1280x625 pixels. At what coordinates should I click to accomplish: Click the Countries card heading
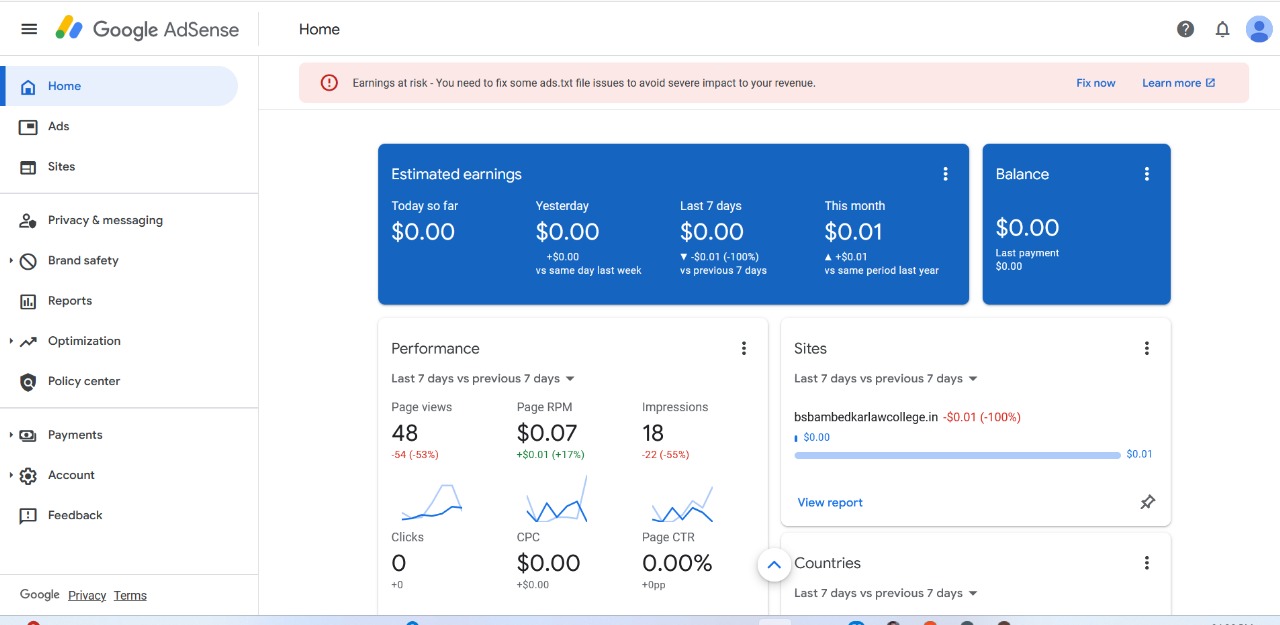point(827,563)
